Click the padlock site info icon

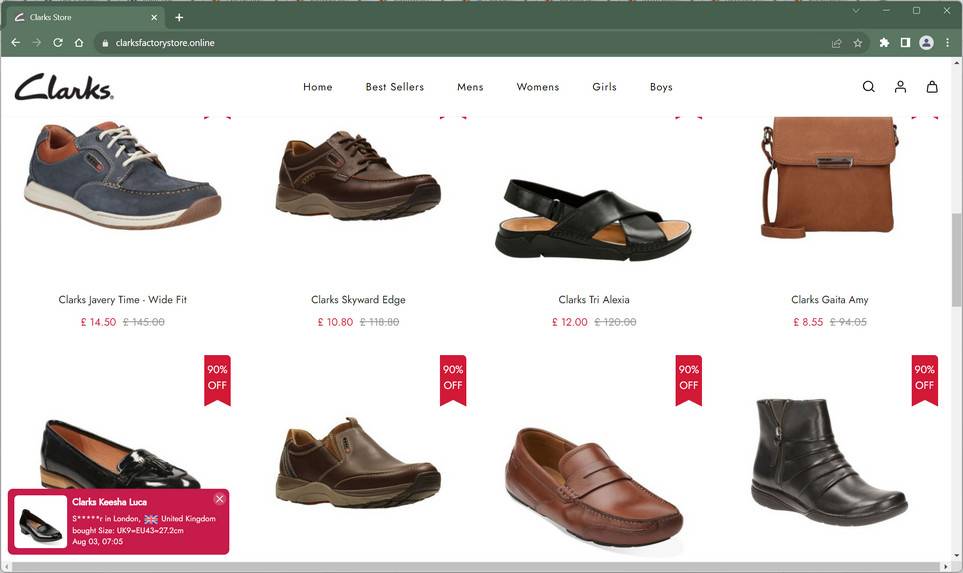[x=105, y=43]
